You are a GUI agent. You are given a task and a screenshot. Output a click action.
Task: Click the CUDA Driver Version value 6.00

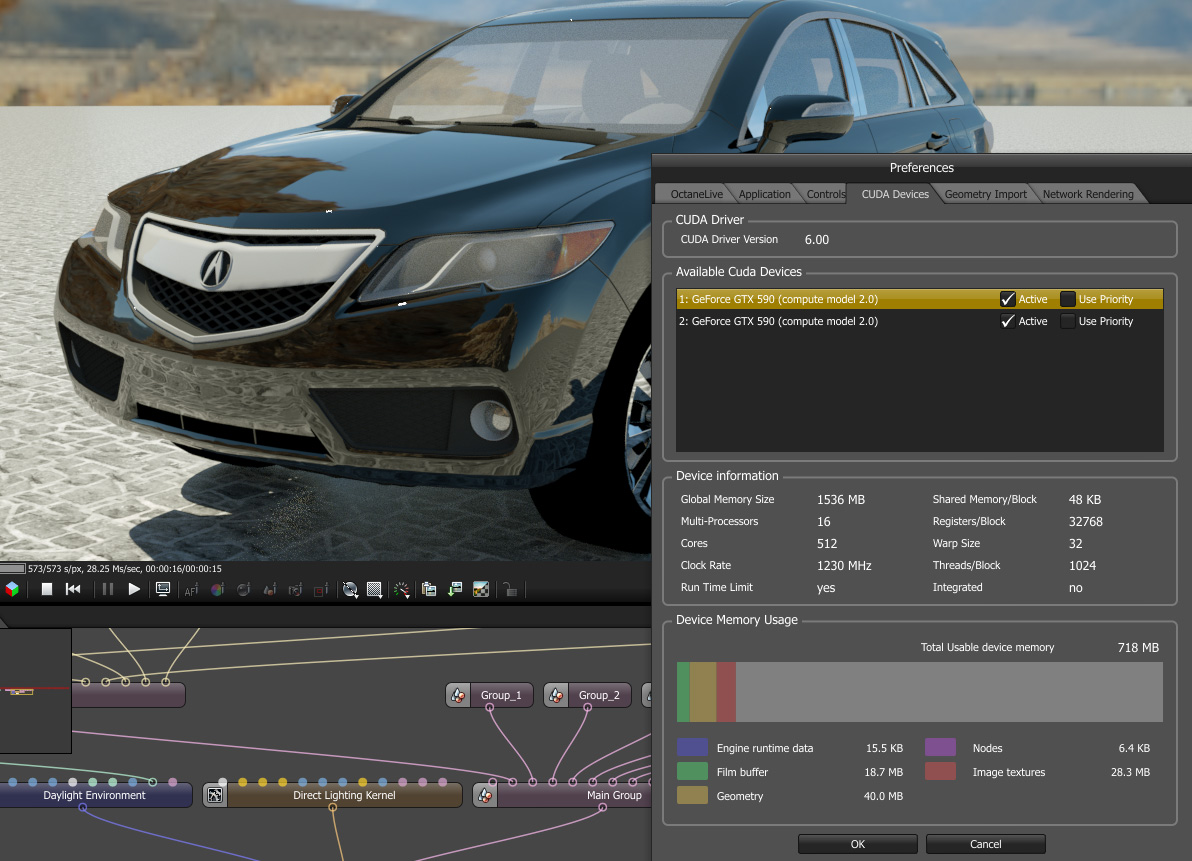point(816,239)
